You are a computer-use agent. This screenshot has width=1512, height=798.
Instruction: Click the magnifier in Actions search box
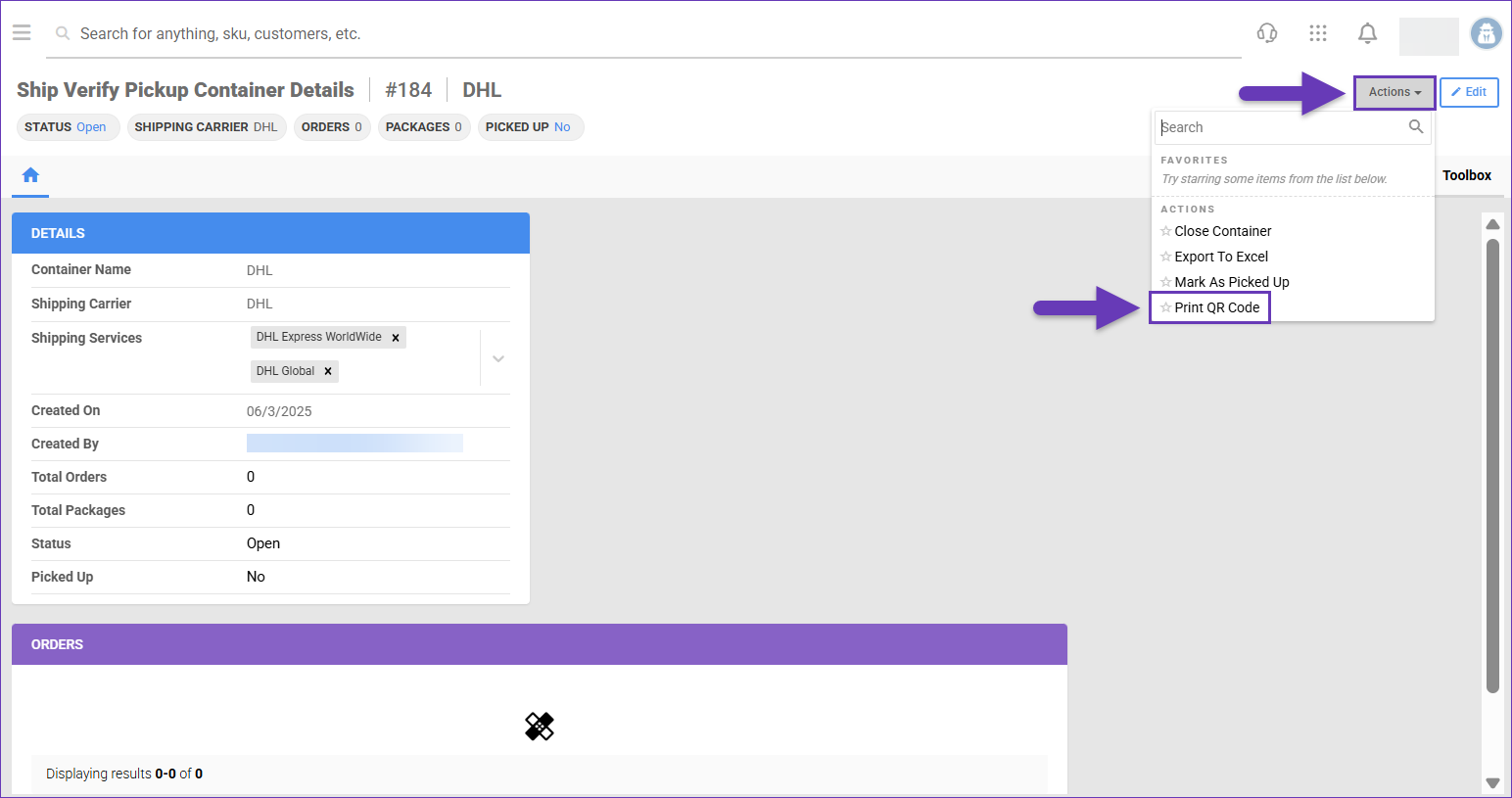pos(1416,126)
